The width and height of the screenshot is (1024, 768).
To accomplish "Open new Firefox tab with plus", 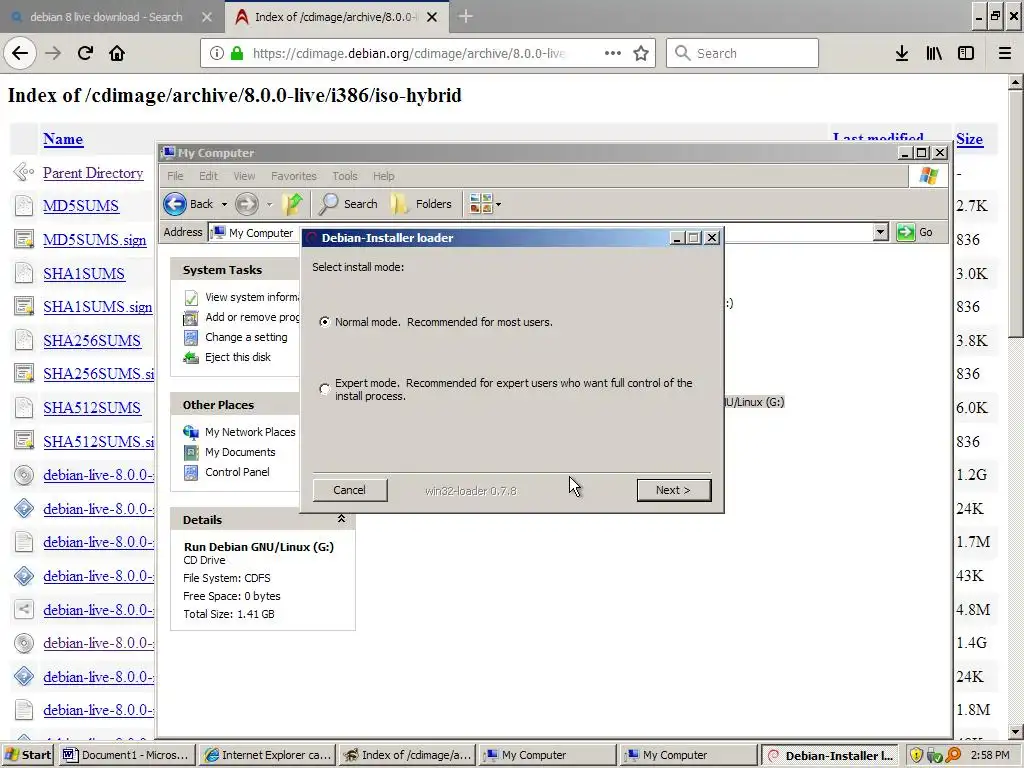I will pyautogui.click(x=466, y=16).
